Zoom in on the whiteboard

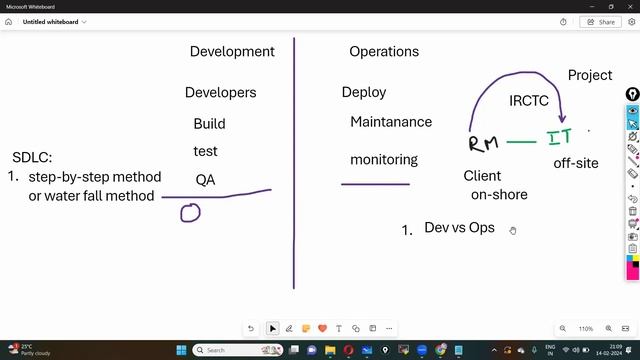point(609,329)
